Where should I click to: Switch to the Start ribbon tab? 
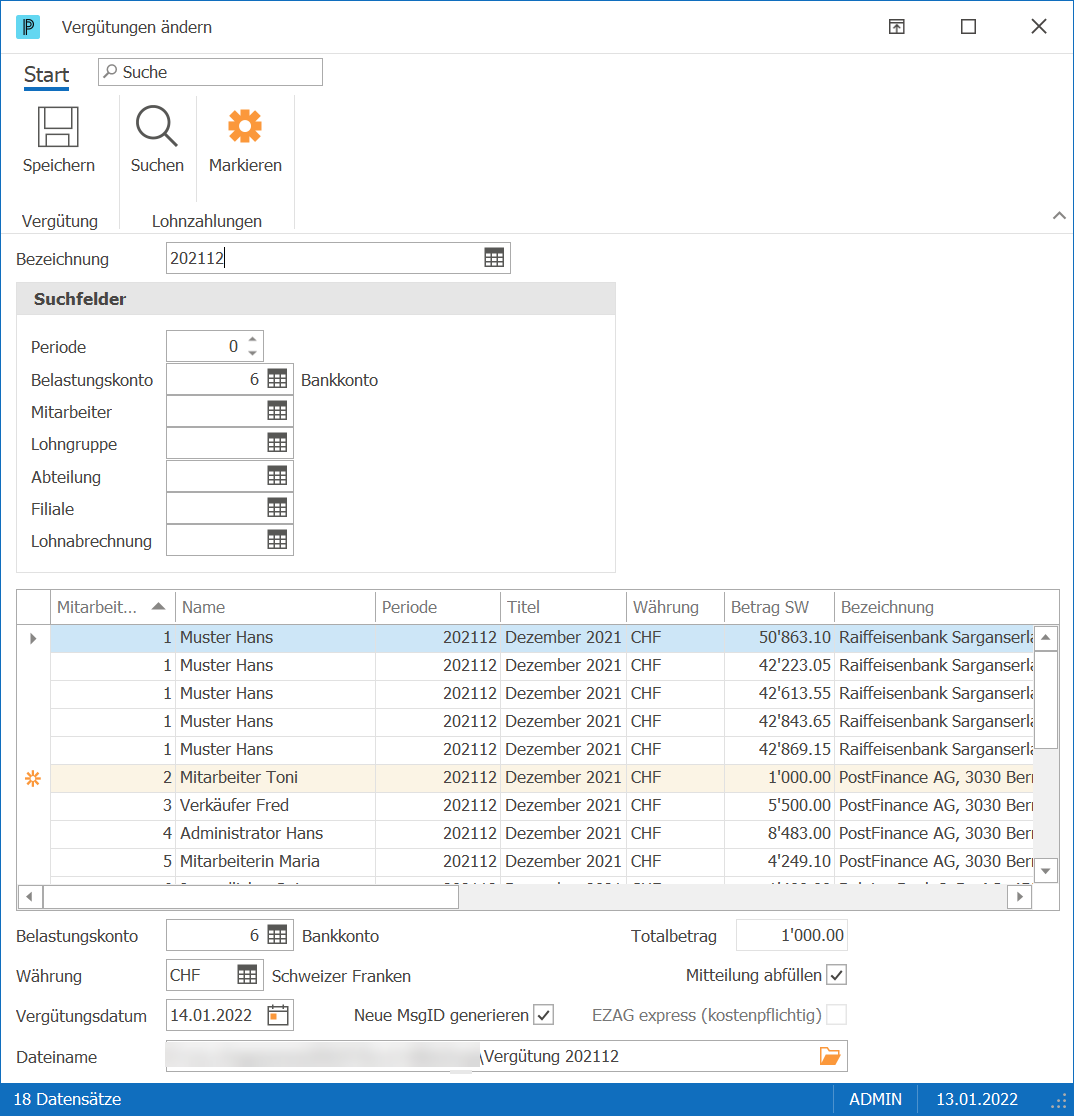coord(46,75)
